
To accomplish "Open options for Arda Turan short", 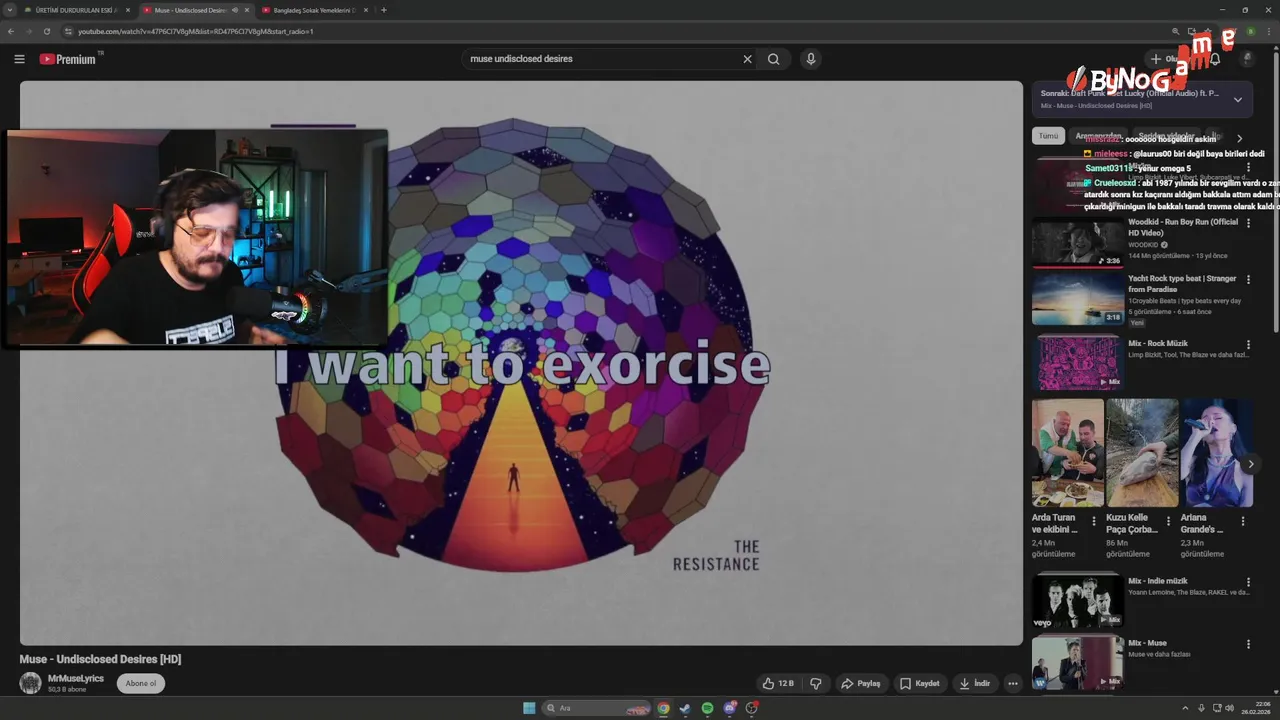I will point(1093,521).
